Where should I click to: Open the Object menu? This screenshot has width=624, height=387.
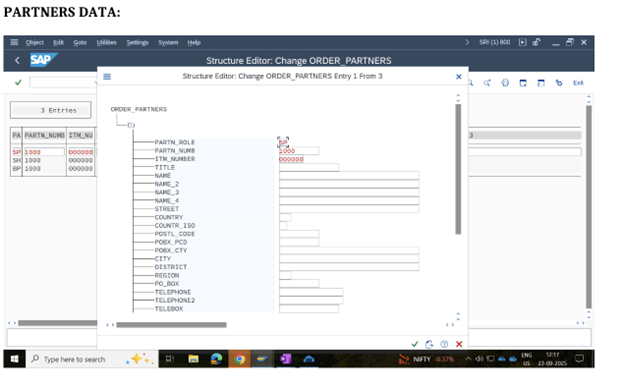tap(35, 43)
